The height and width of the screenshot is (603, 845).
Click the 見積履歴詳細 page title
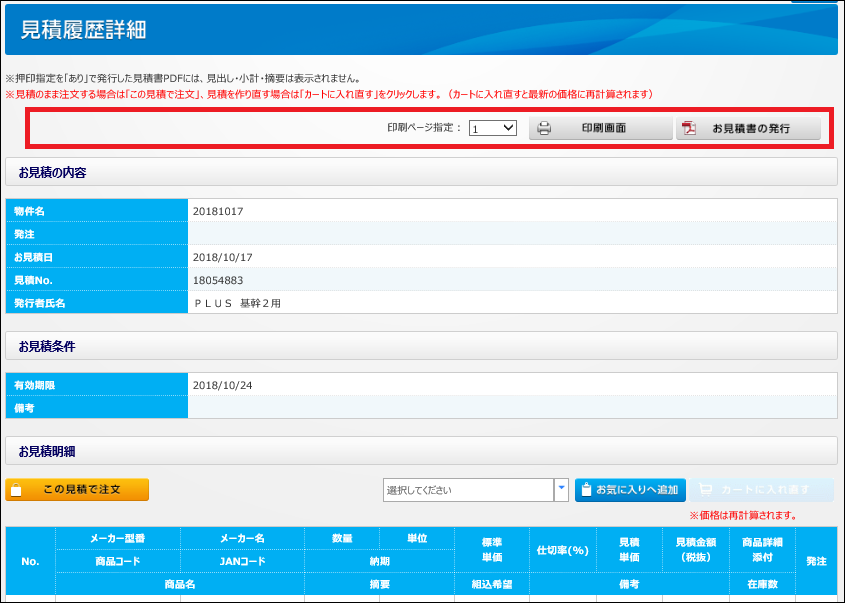click(83, 30)
